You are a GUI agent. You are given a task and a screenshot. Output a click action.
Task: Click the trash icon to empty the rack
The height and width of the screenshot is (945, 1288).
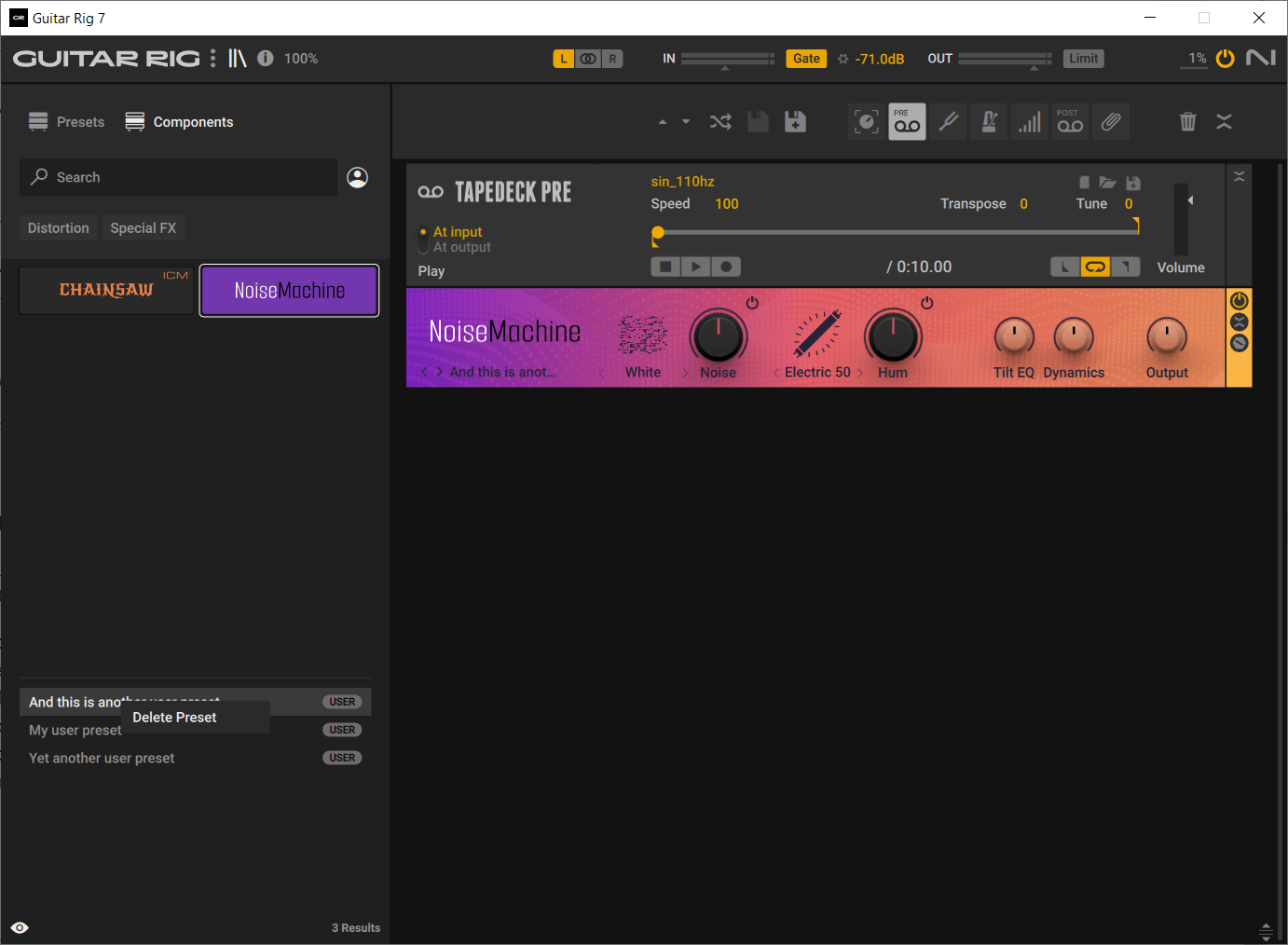tap(1187, 121)
